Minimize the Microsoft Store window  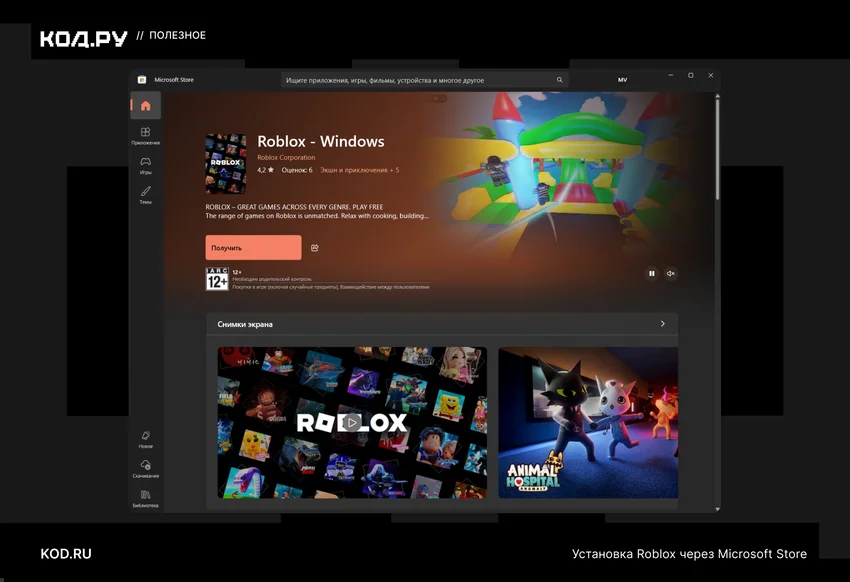coord(671,75)
